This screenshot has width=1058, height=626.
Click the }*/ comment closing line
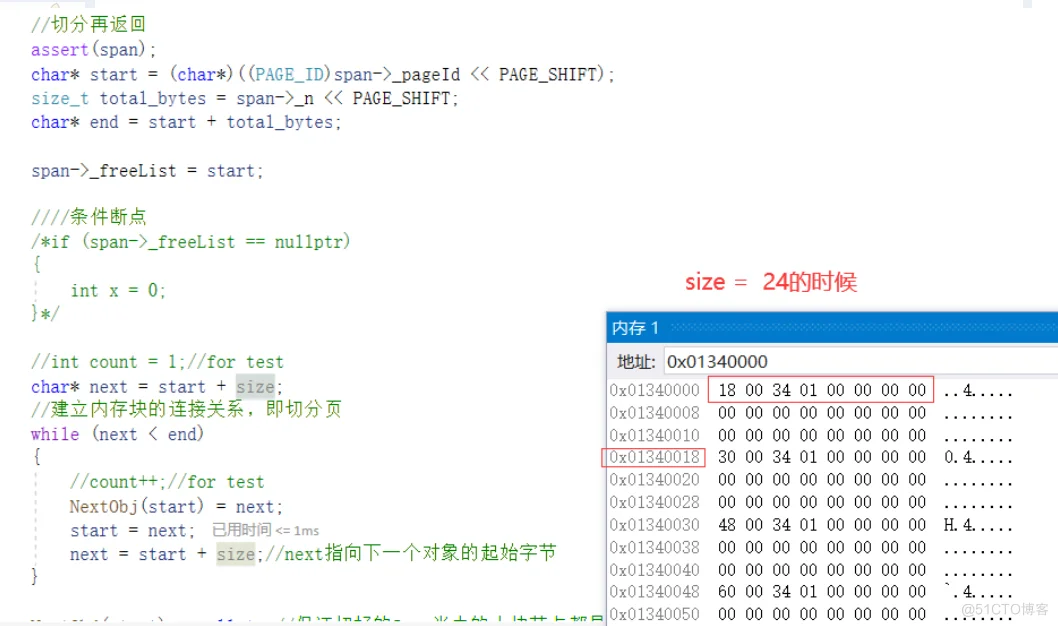click(45, 312)
